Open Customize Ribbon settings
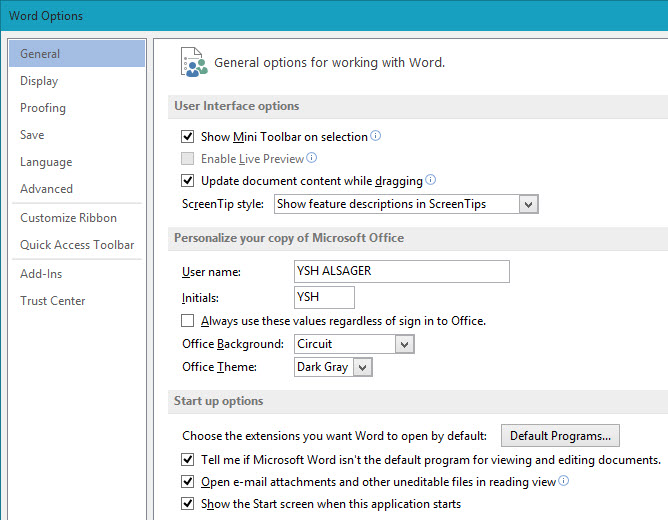Viewport: 668px width, 520px height. [77, 218]
